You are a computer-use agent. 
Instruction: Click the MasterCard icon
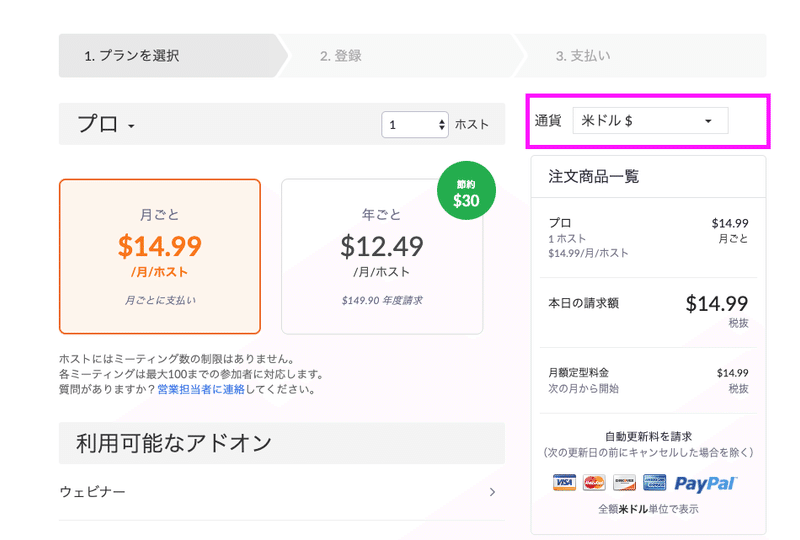tap(594, 482)
